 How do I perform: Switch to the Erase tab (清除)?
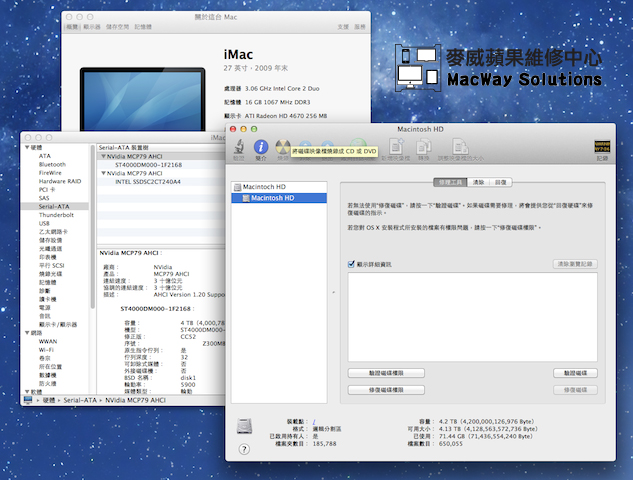(x=478, y=182)
